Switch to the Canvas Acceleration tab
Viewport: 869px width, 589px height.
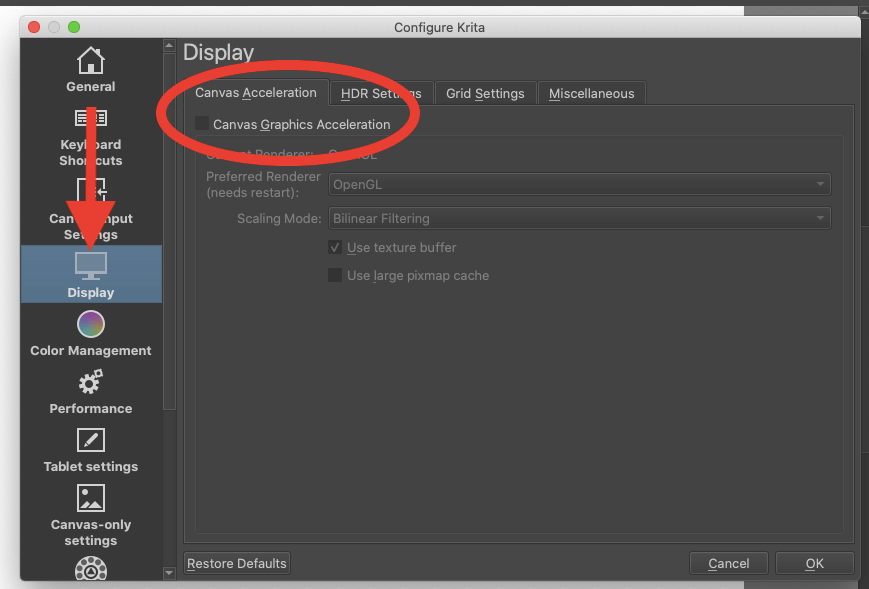pos(256,93)
